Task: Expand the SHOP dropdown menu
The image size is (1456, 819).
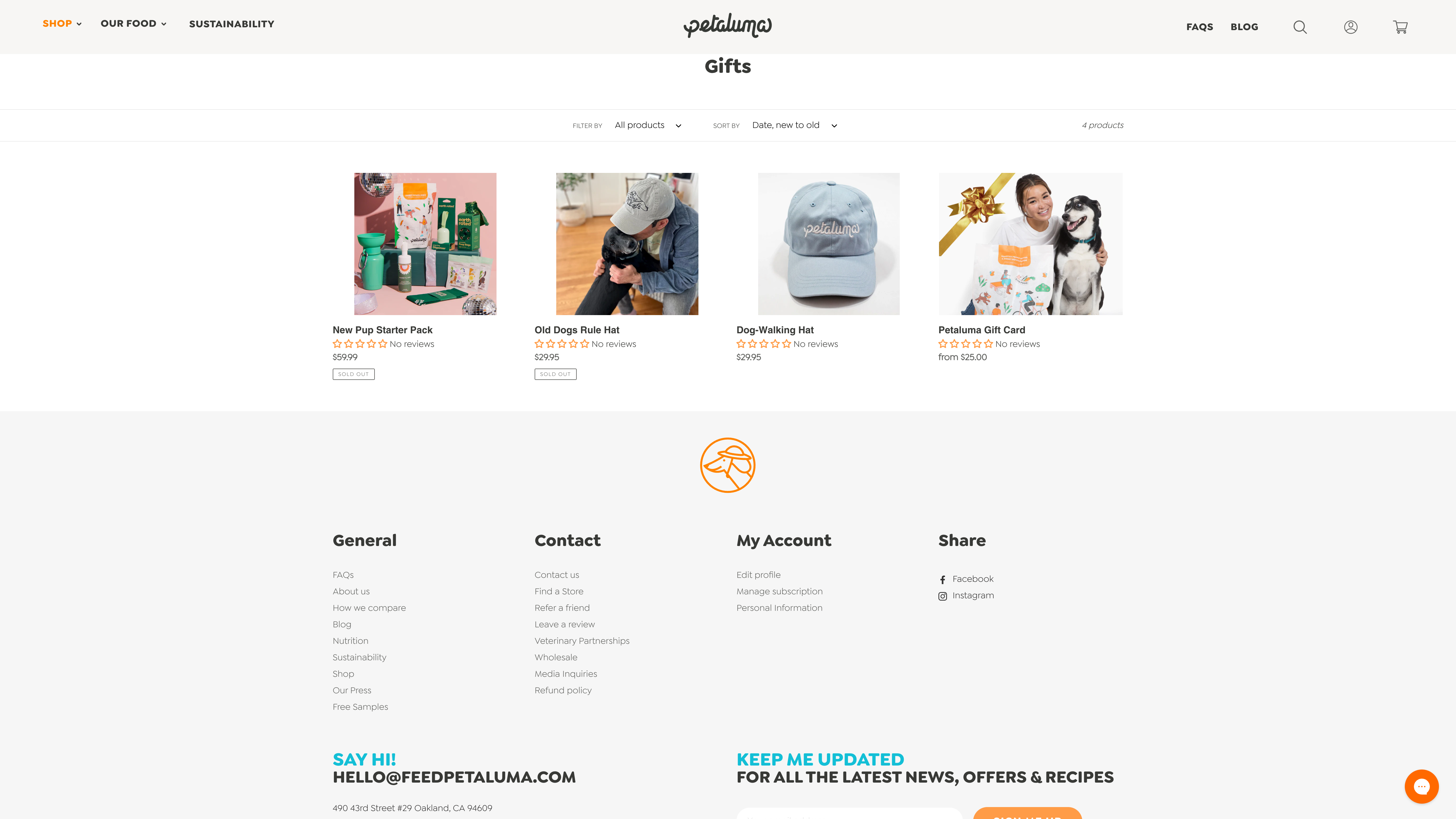Action: tap(62, 23)
